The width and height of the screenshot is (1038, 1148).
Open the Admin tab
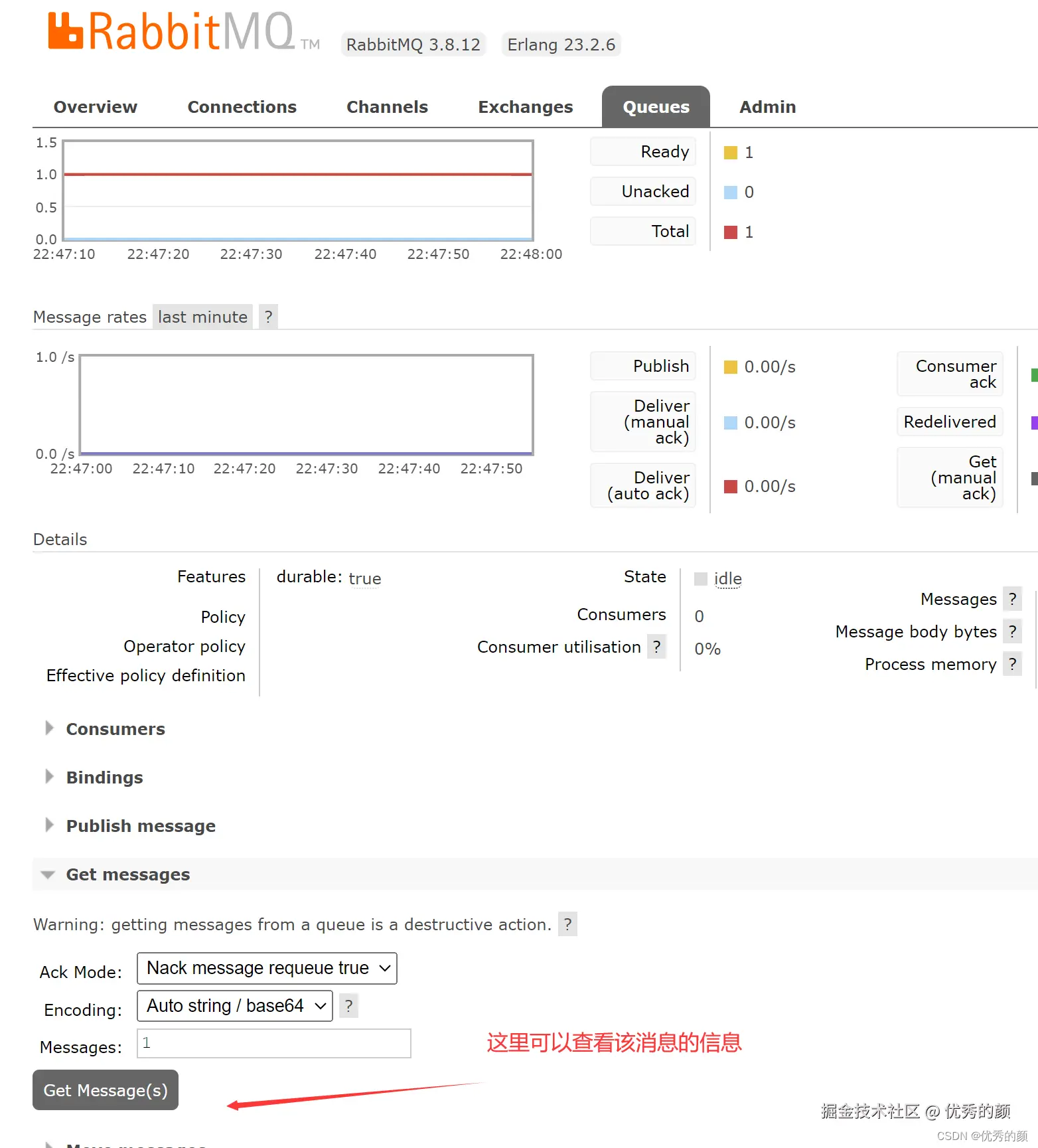(767, 107)
